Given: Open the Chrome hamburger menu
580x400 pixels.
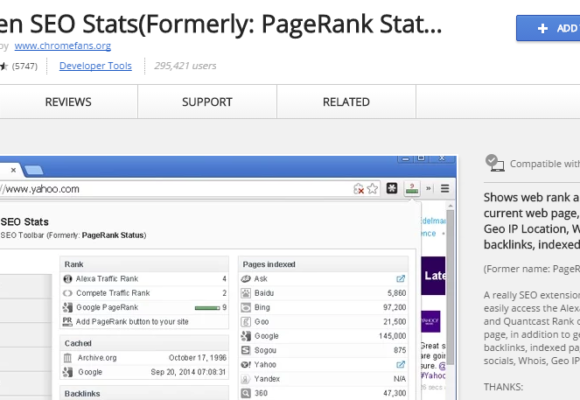Looking at the screenshot, I should pos(445,189).
